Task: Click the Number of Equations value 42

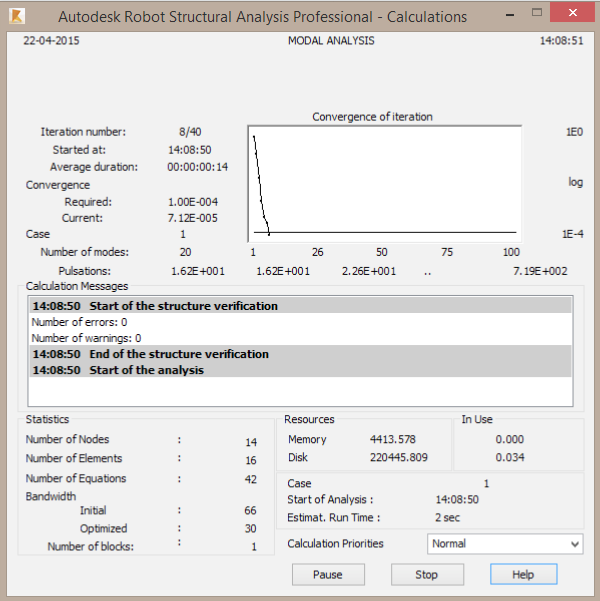Action: pos(251,479)
